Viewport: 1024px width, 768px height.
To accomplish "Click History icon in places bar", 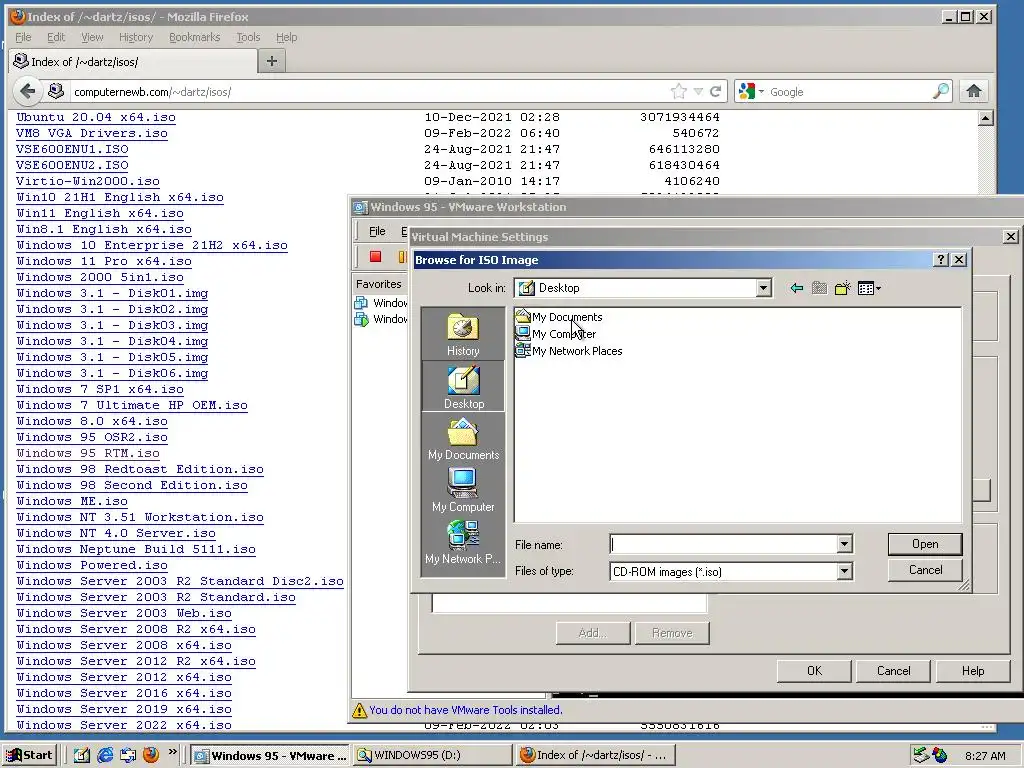I will [463, 334].
